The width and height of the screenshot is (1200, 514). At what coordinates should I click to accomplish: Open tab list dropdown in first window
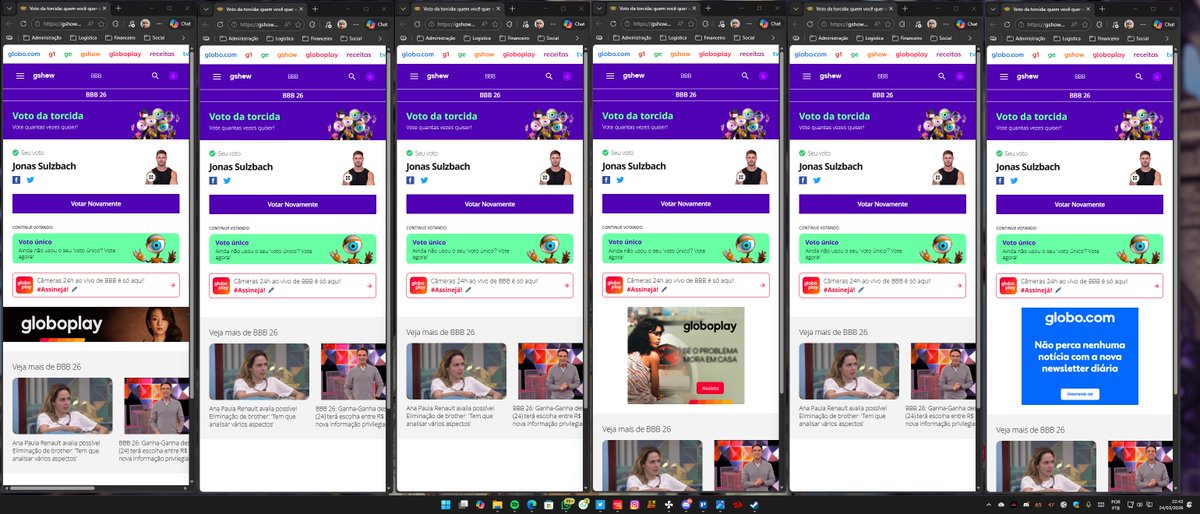point(11,7)
